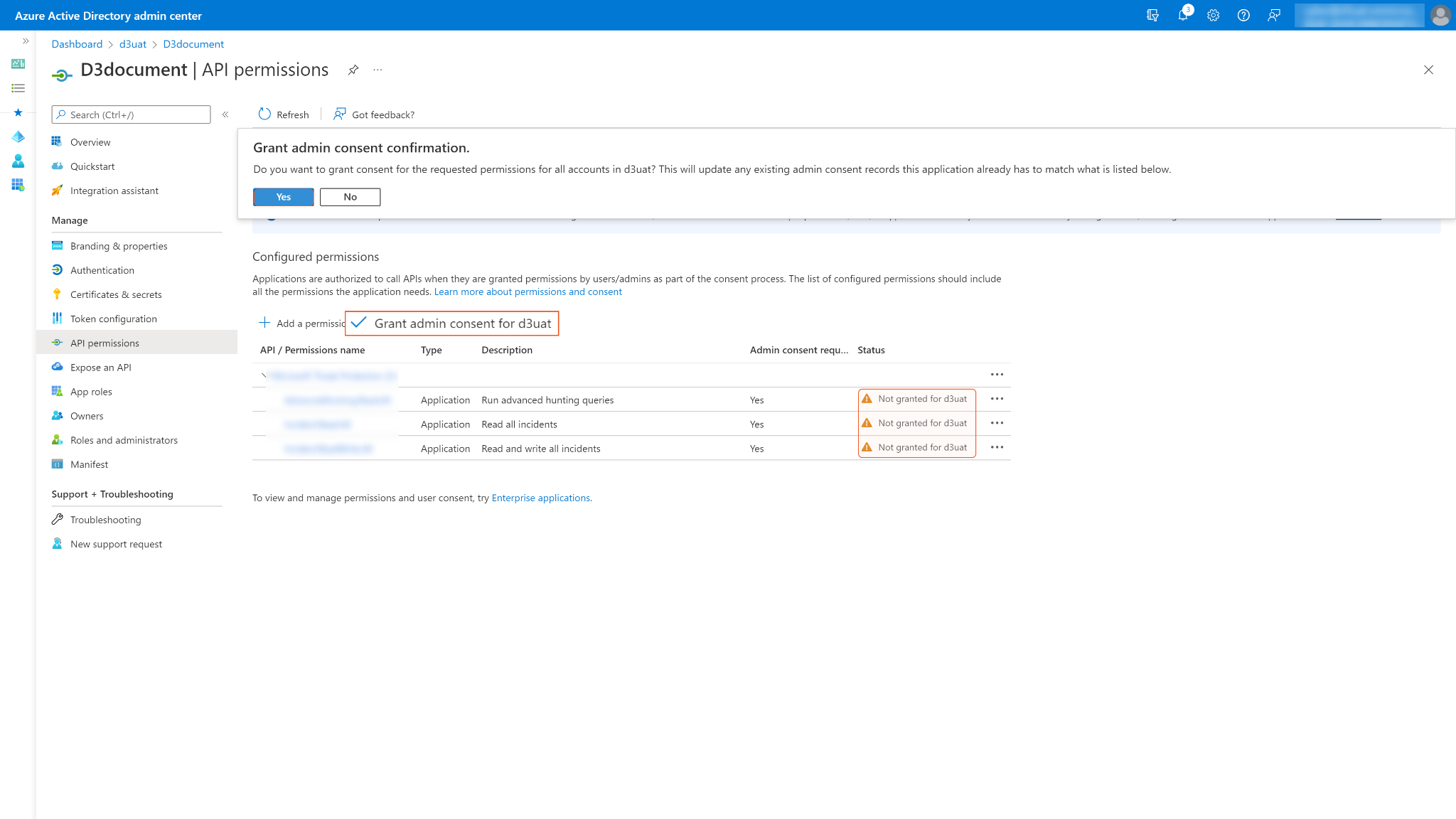Collapse the Microsoft Threat Protection permission group
1456x819 pixels.
pos(263,375)
